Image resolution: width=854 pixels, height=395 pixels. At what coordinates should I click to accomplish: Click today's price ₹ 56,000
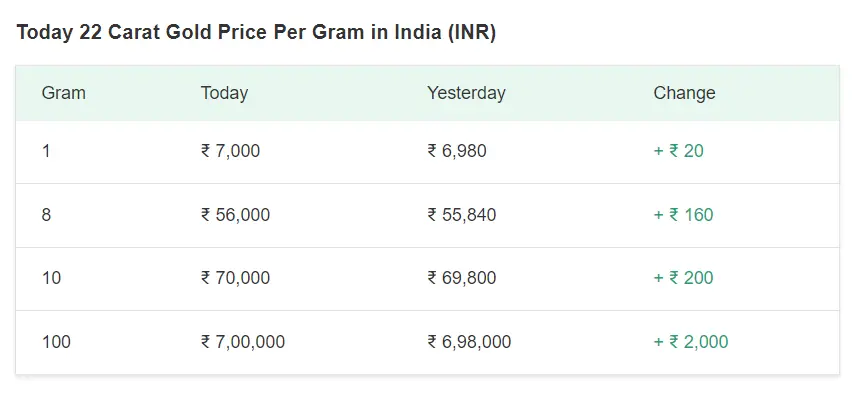(x=235, y=215)
